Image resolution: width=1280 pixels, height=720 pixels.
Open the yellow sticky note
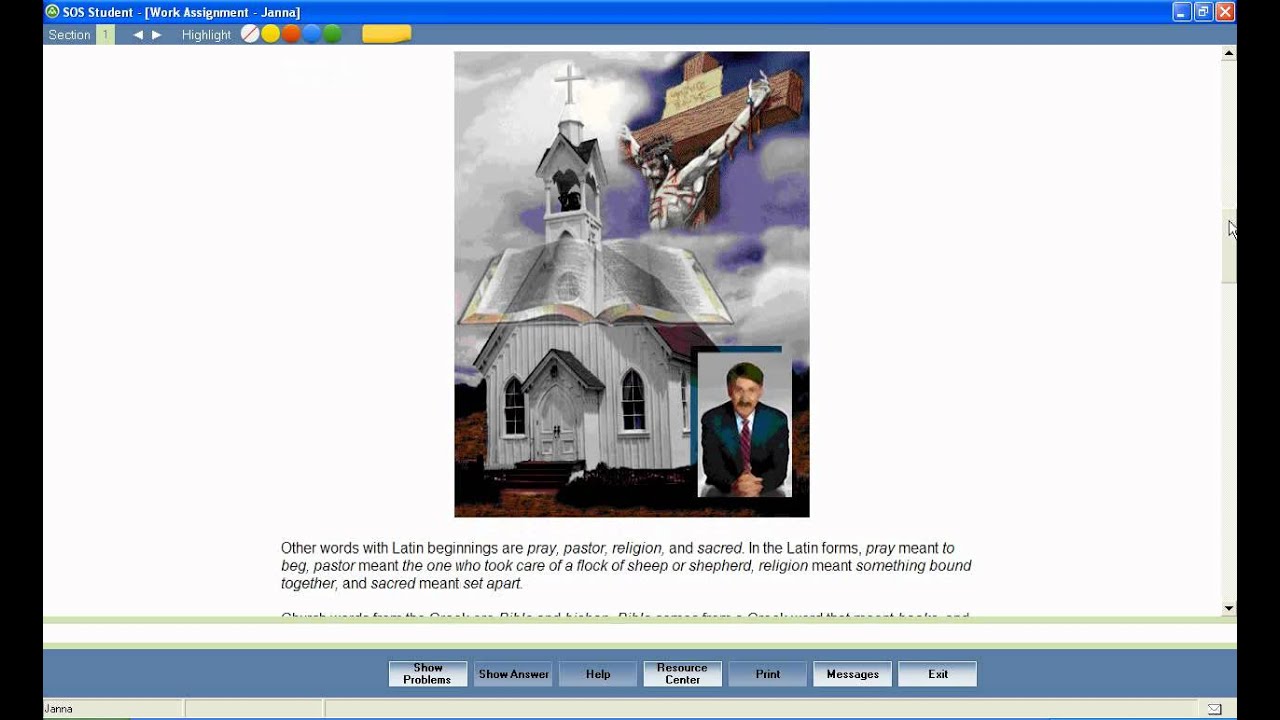(386, 34)
